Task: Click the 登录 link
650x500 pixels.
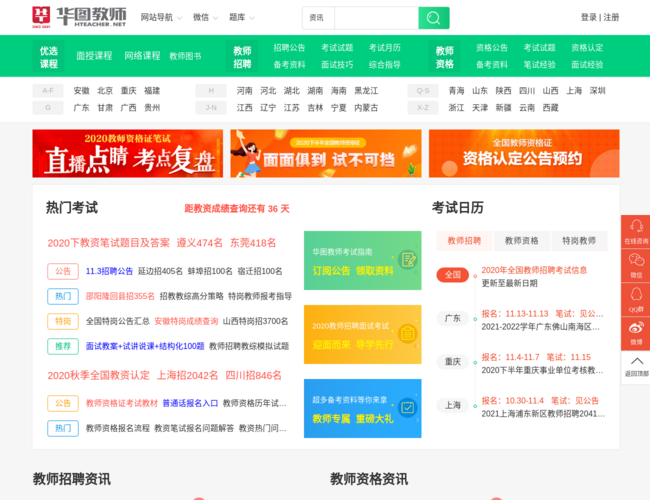Action: coord(588,17)
